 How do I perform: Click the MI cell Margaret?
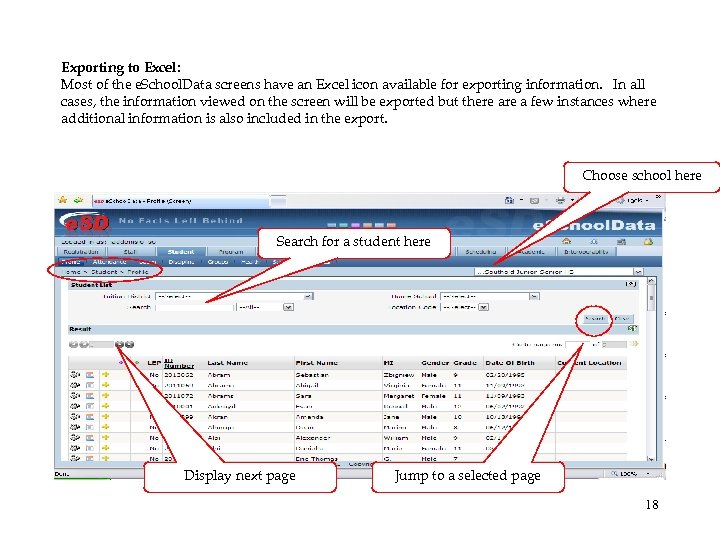[x=399, y=396]
